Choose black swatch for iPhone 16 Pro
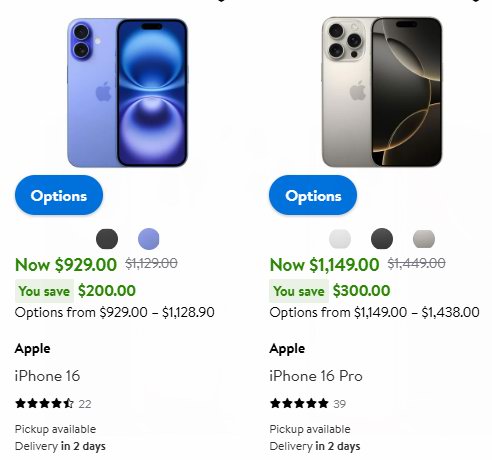This screenshot has width=492, height=460. [x=382, y=239]
